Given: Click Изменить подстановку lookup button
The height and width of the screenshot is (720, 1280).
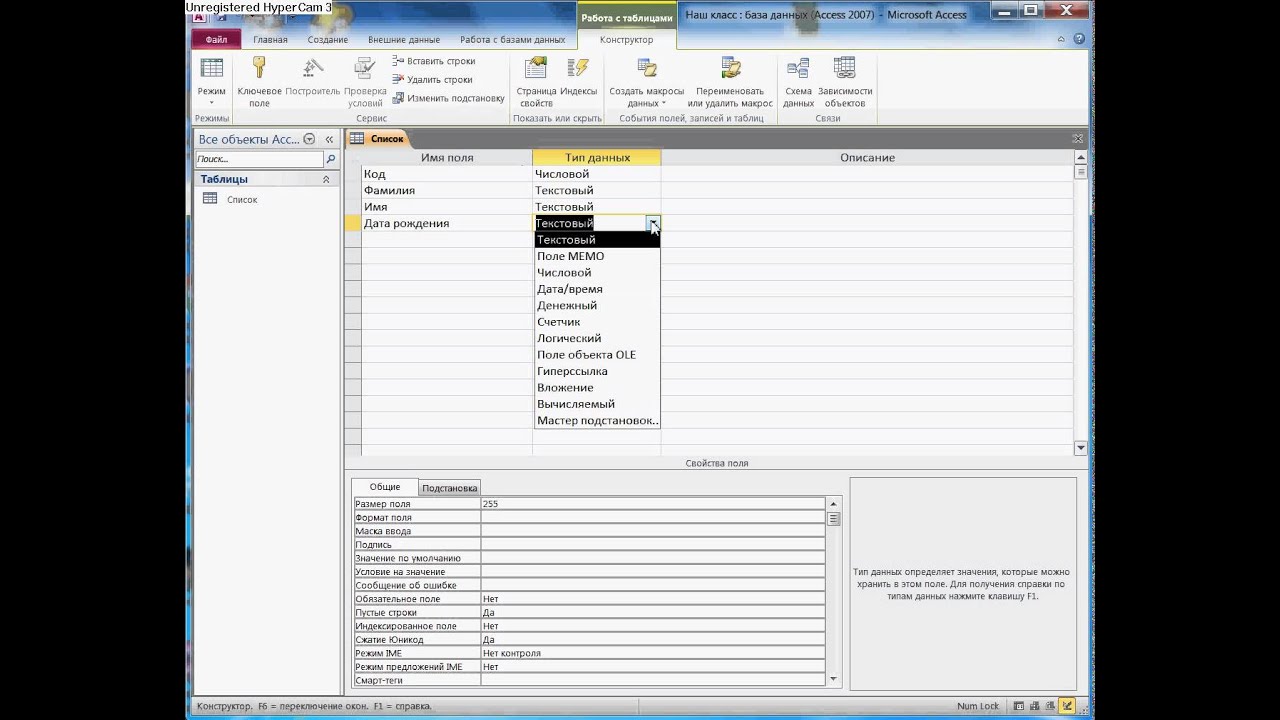Looking at the screenshot, I should pyautogui.click(x=448, y=98).
